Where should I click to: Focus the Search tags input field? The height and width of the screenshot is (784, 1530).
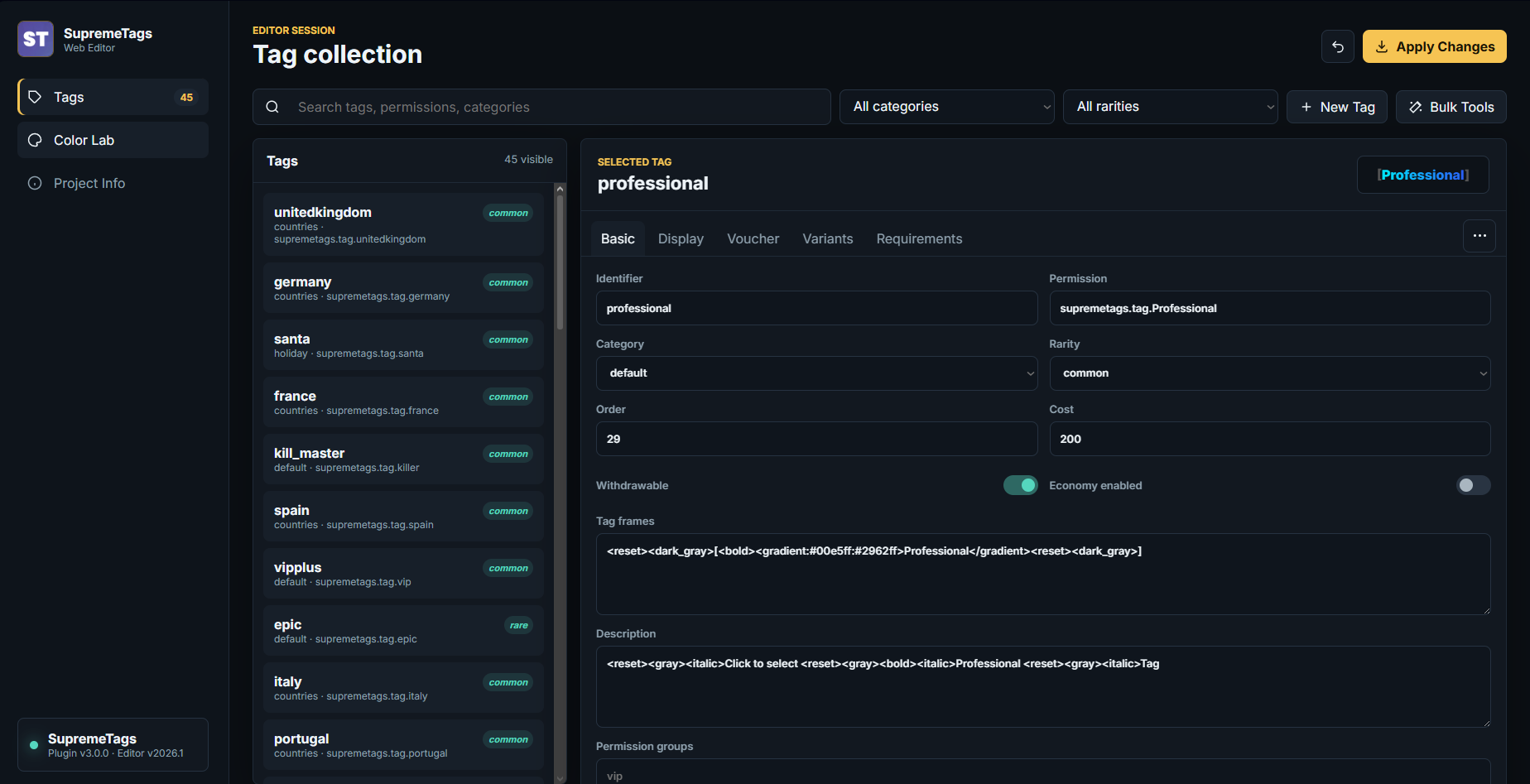coord(541,107)
